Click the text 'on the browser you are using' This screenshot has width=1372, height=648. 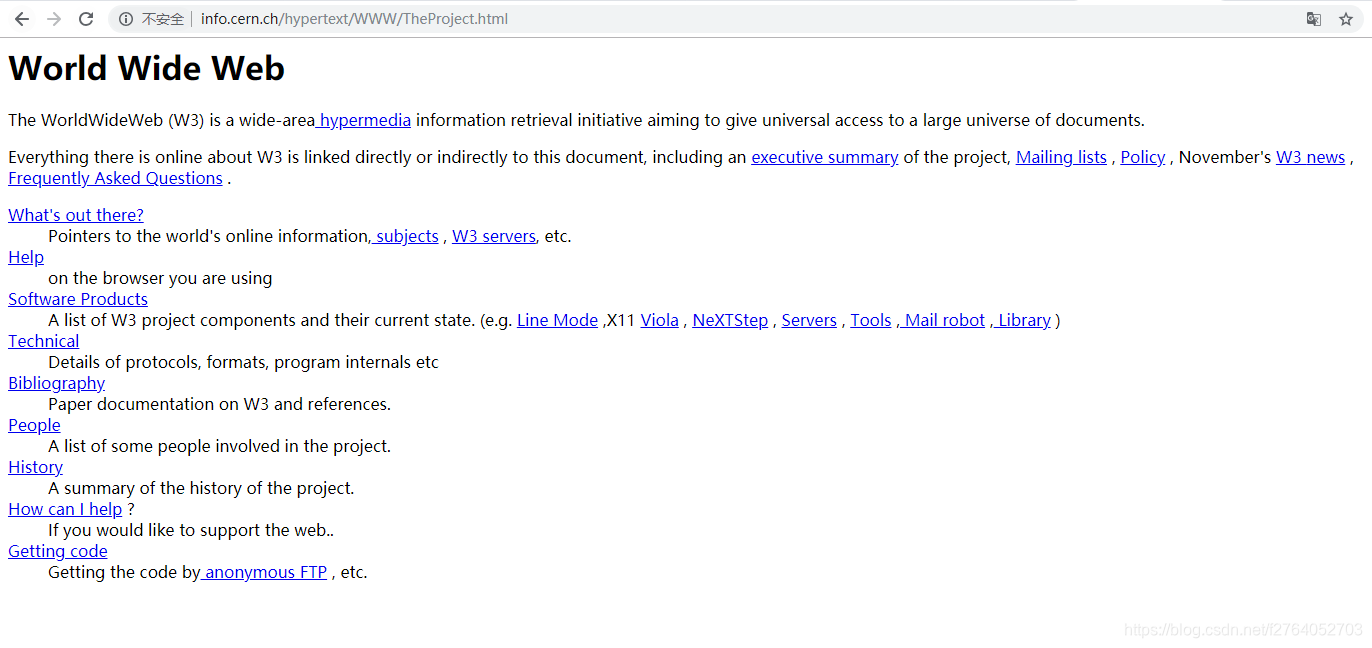(x=160, y=278)
